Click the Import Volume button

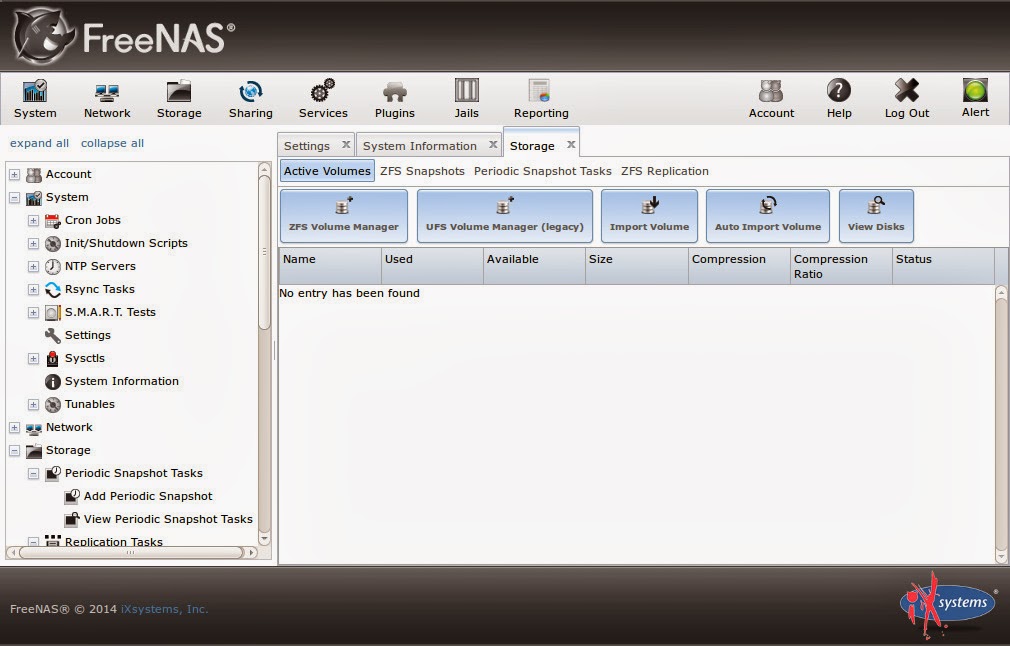pos(649,216)
